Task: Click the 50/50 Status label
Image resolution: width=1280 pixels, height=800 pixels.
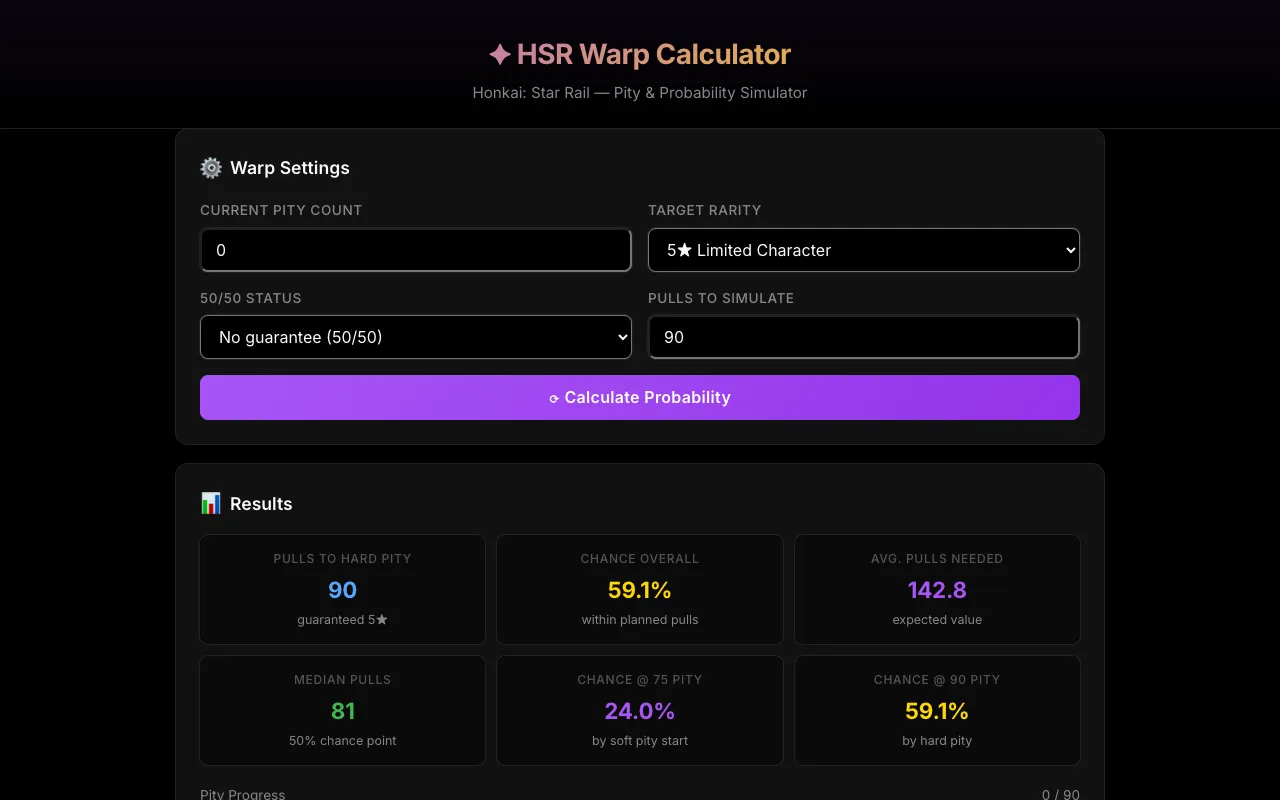Action: [x=251, y=298]
